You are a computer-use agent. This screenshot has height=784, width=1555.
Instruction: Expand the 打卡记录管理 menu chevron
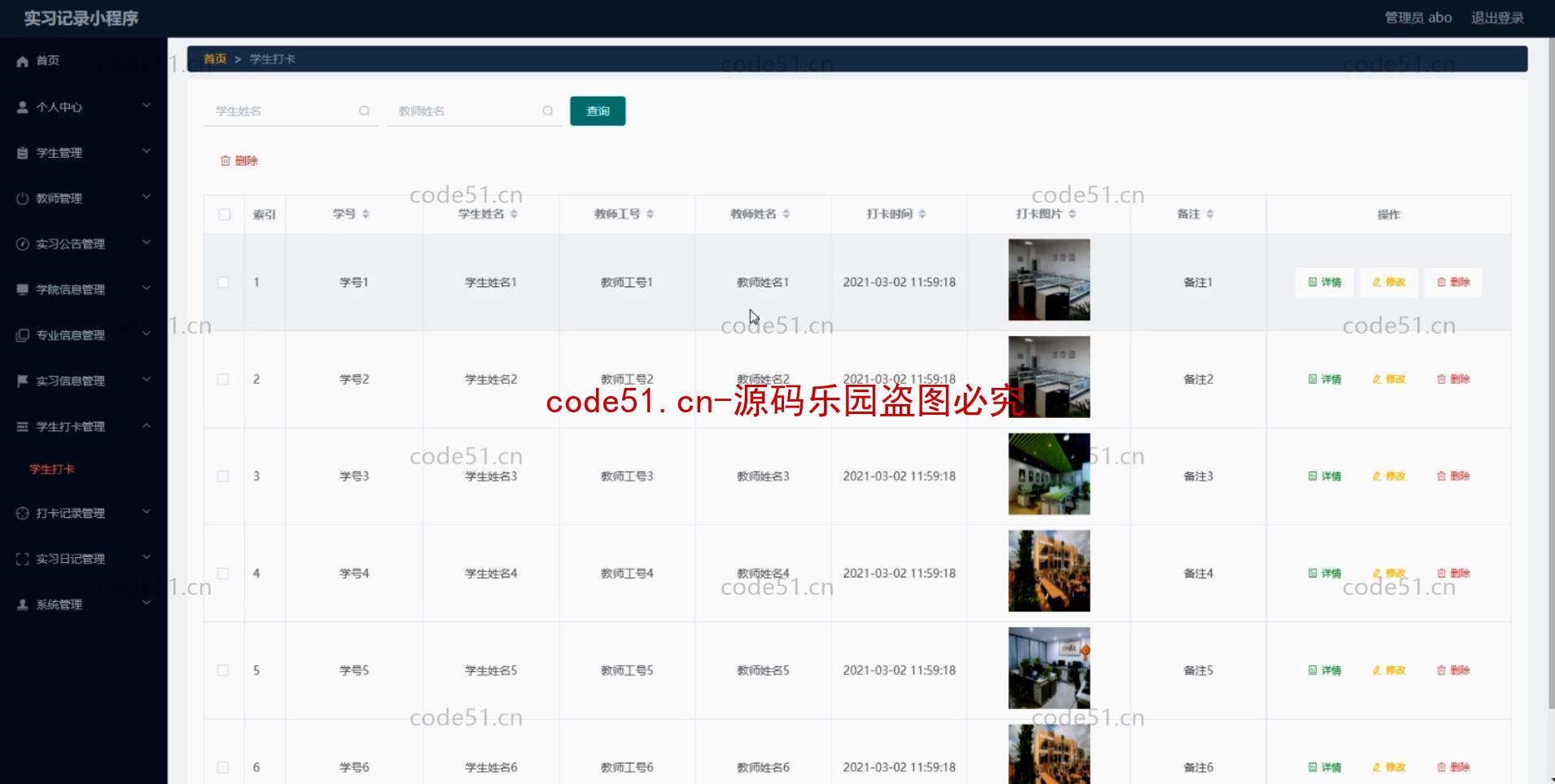(x=146, y=512)
